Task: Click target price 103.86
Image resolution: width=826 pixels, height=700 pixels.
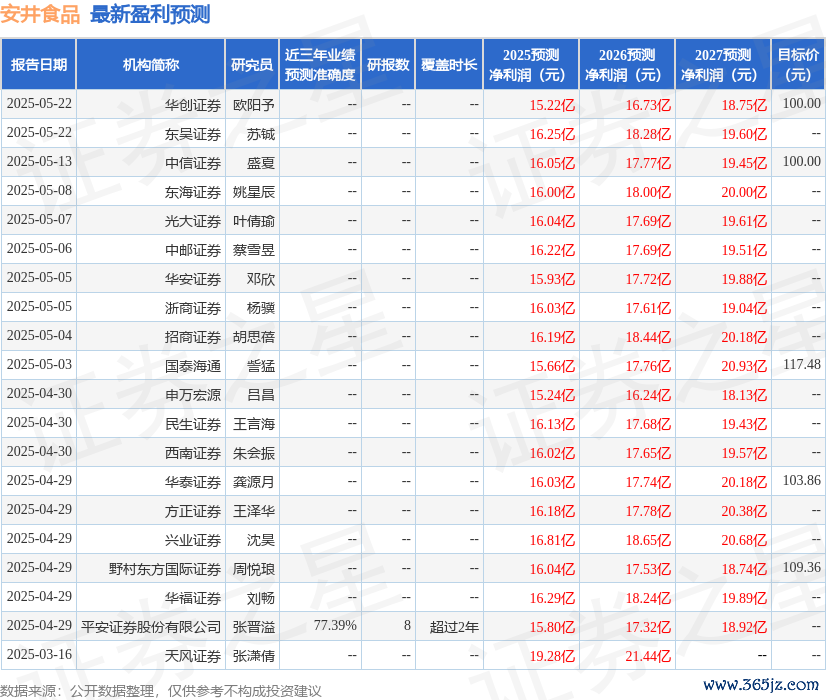Action: point(802,480)
